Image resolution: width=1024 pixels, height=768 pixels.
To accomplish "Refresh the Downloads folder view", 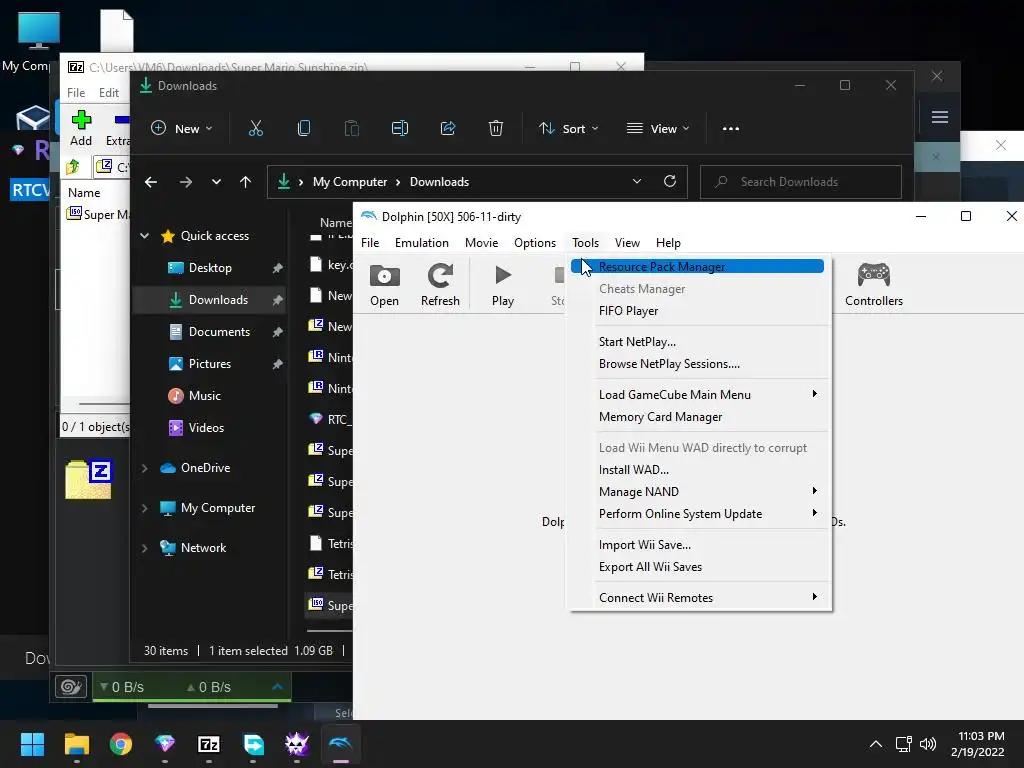I will click(x=670, y=182).
